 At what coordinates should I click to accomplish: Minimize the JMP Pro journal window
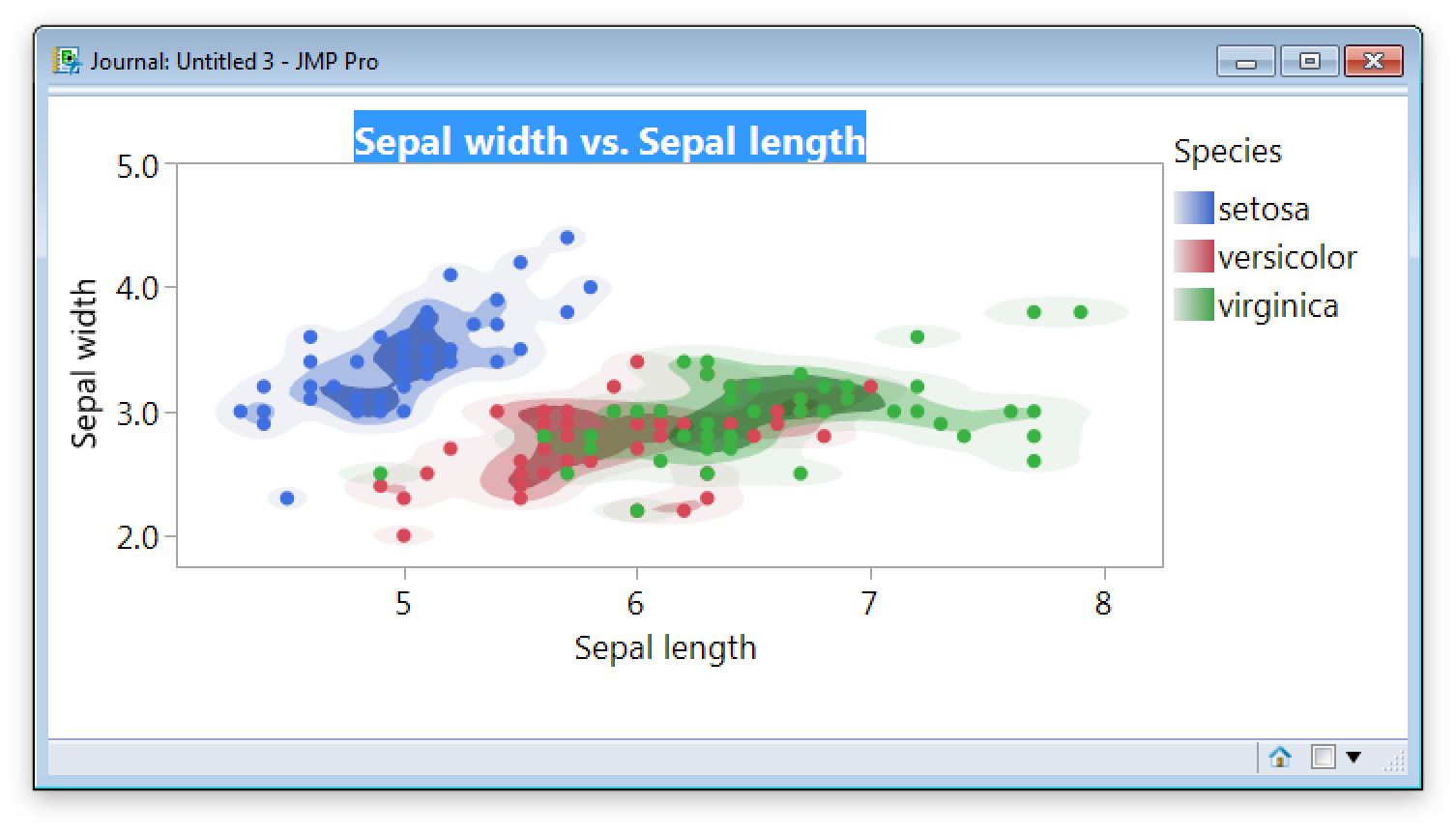[x=1247, y=60]
